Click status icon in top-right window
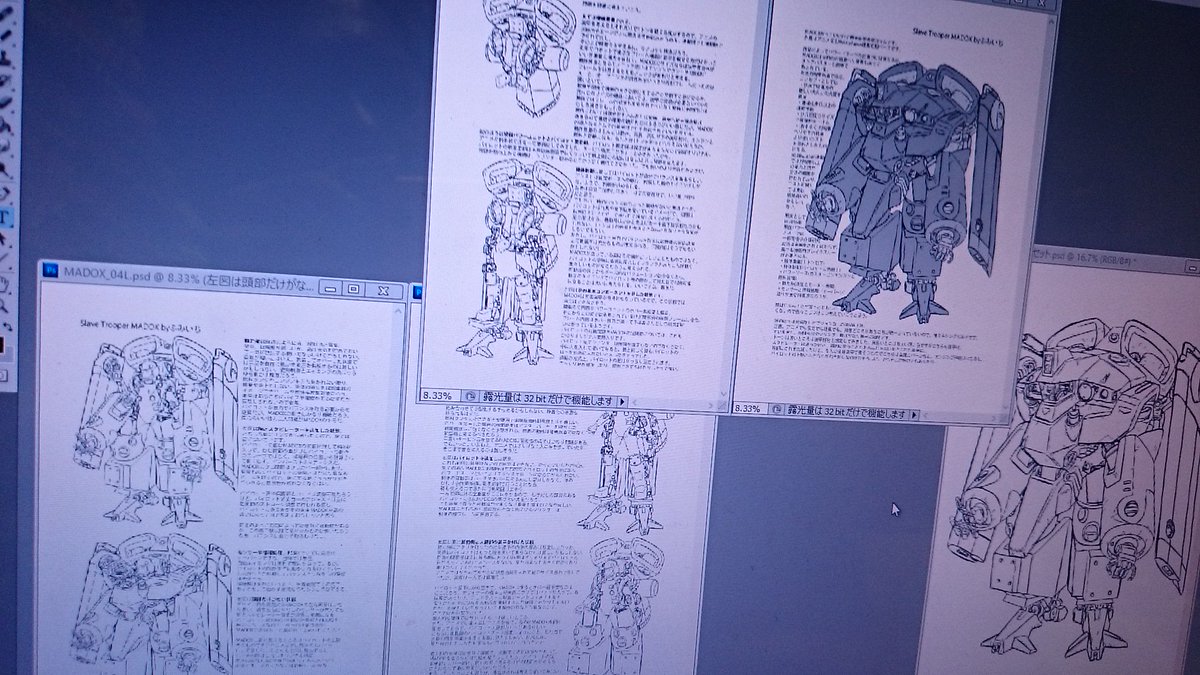Viewport: 1200px width, 675px height. click(778, 410)
